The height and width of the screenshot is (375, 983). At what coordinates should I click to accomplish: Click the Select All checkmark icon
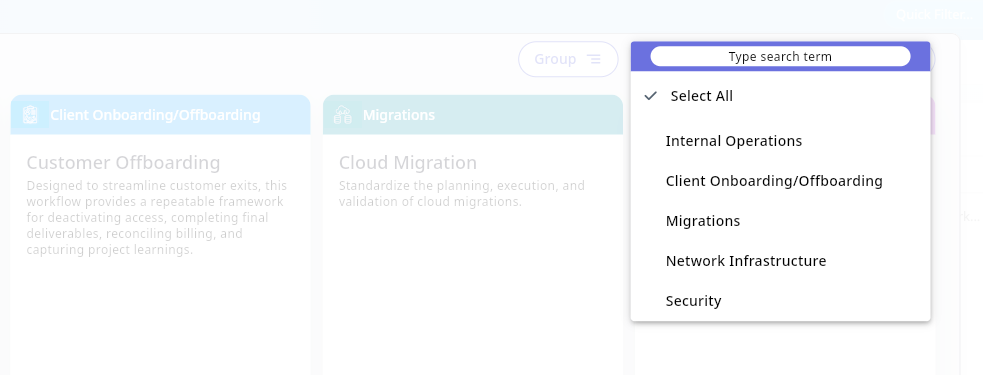[651, 96]
